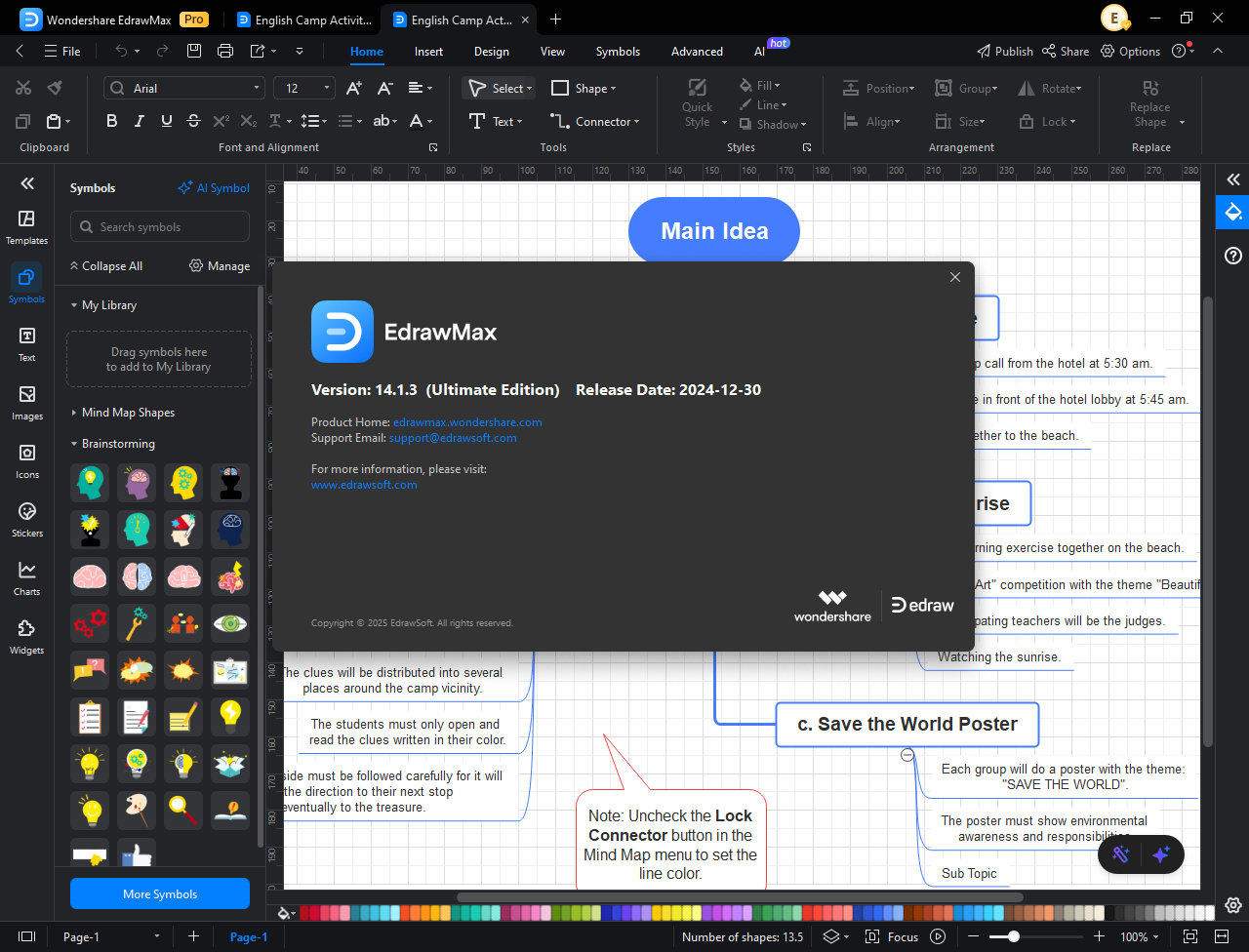The height and width of the screenshot is (952, 1249).
Task: Pick the white swatch in color palette
Action: (1210, 913)
